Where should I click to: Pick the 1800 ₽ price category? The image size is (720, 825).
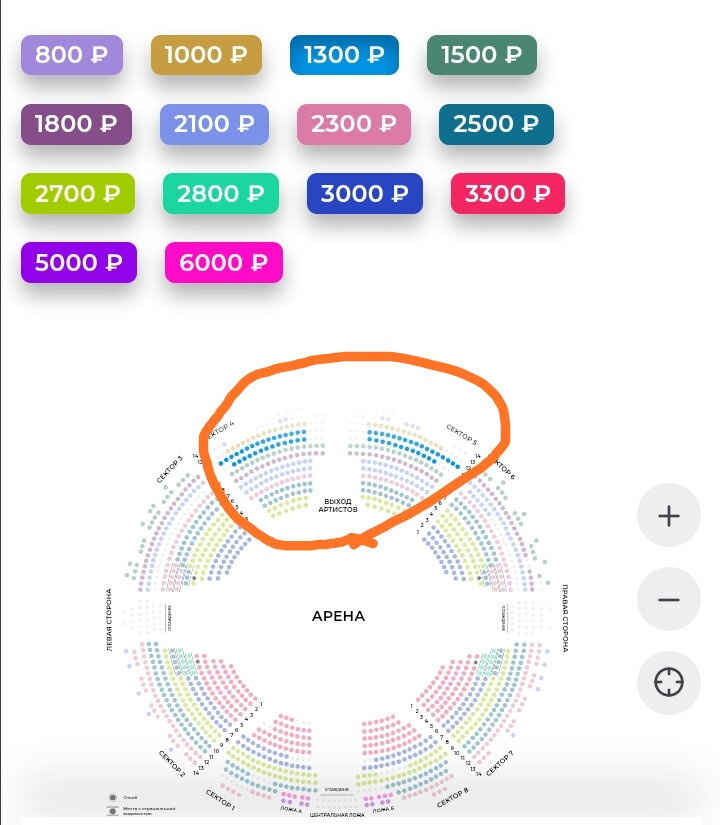click(76, 124)
